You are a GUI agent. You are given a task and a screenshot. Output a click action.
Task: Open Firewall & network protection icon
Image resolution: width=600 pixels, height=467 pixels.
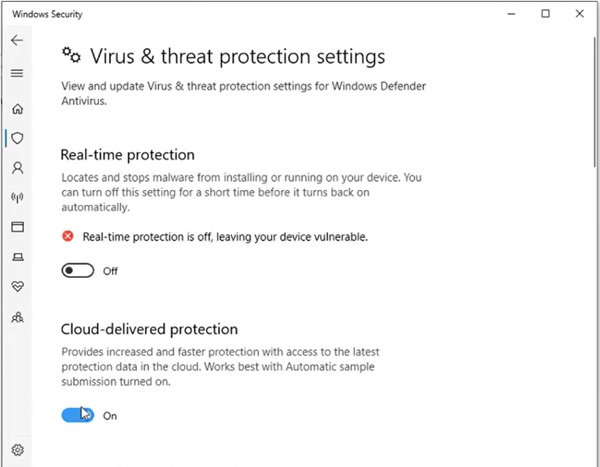coord(16,197)
